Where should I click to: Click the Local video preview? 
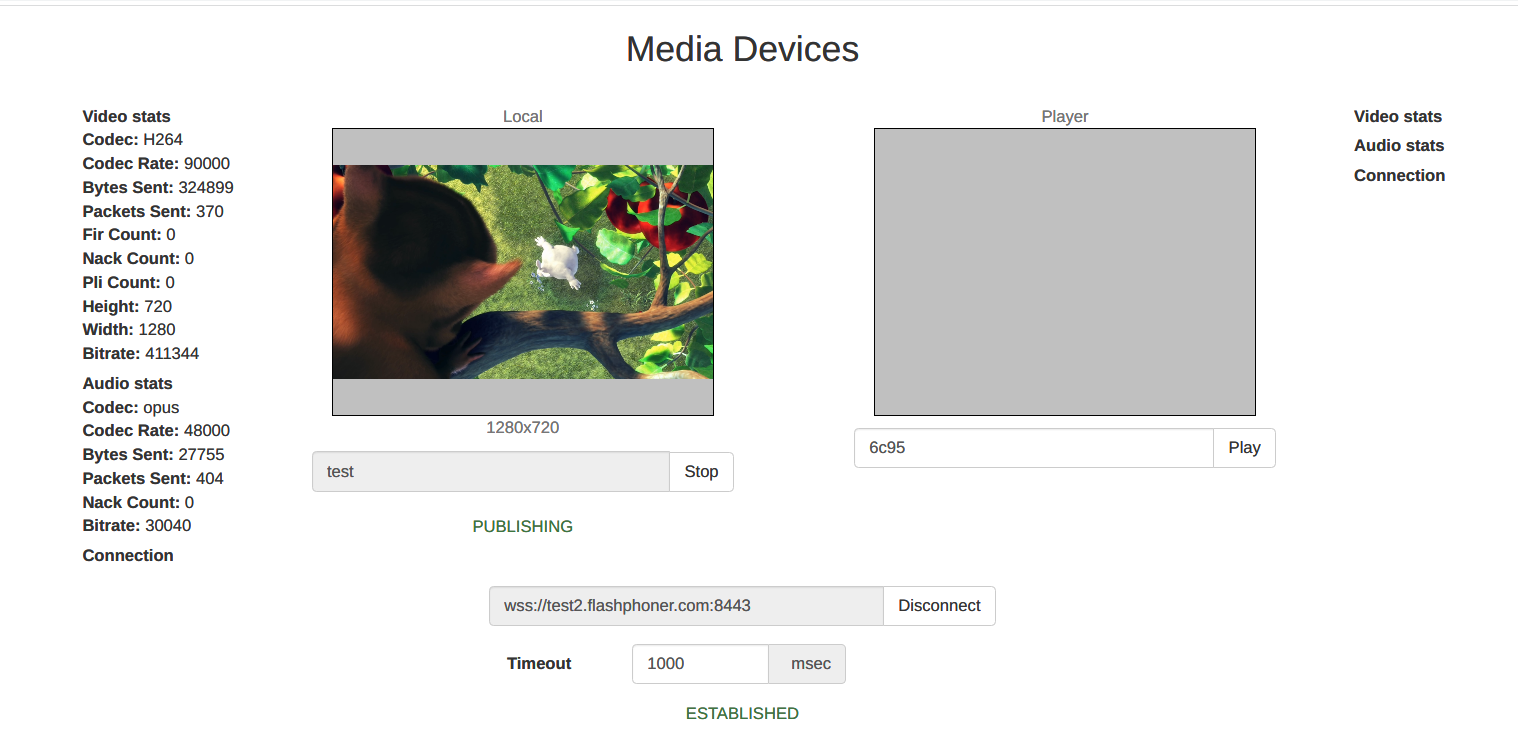pos(522,272)
